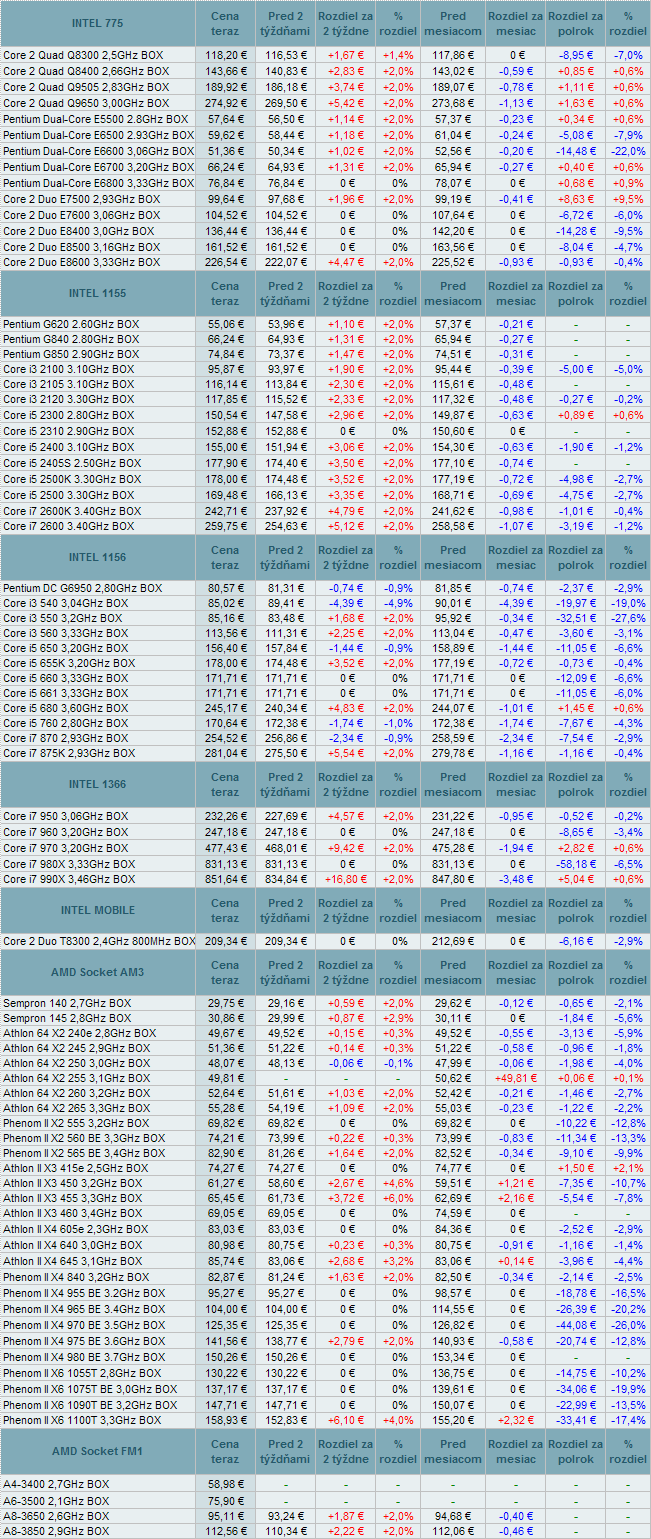Click A8-3650 2,6GHz BOX name
This screenshot has width=651, height=1539.
coord(56,1515)
